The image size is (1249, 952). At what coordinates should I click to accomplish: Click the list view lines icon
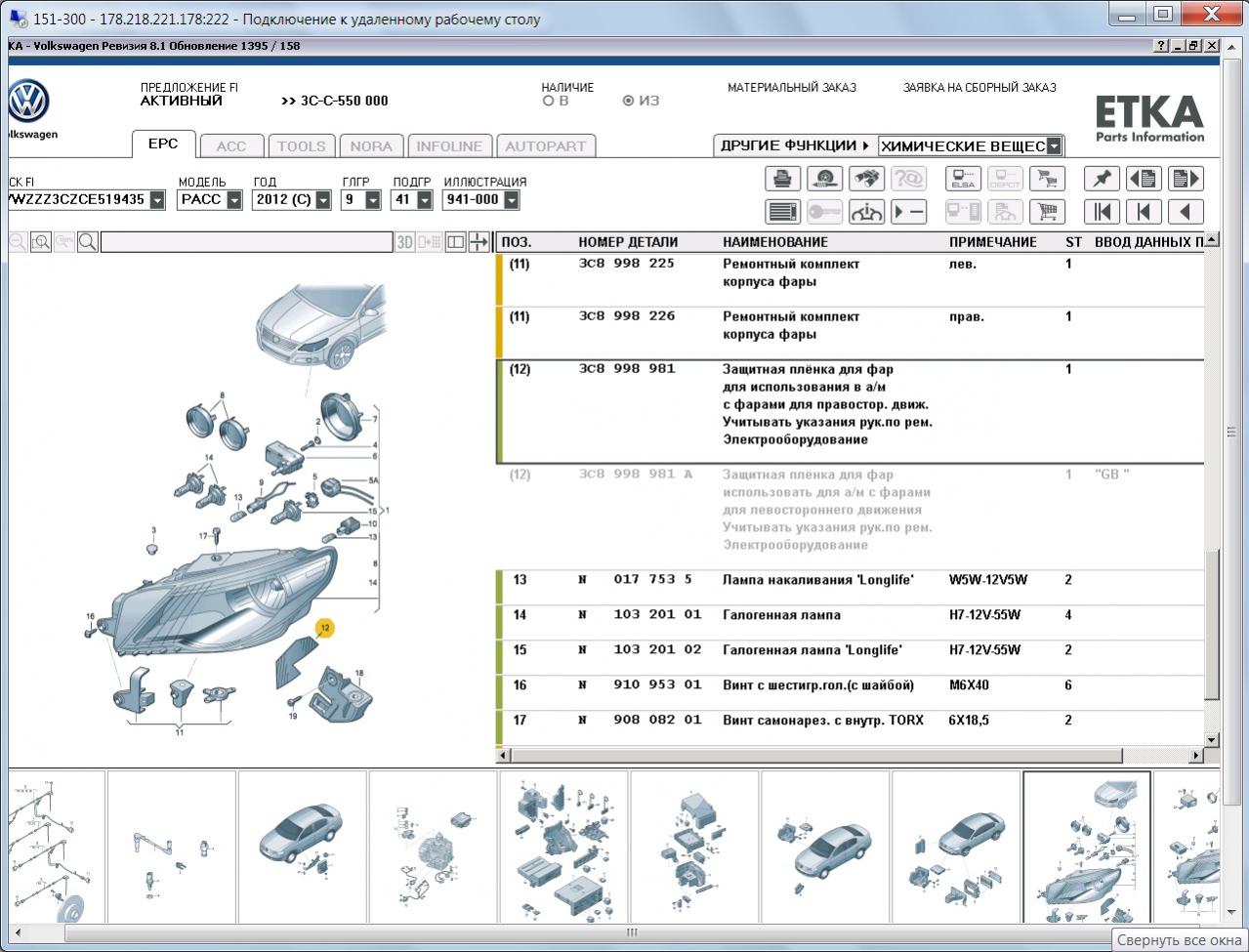coord(782,211)
